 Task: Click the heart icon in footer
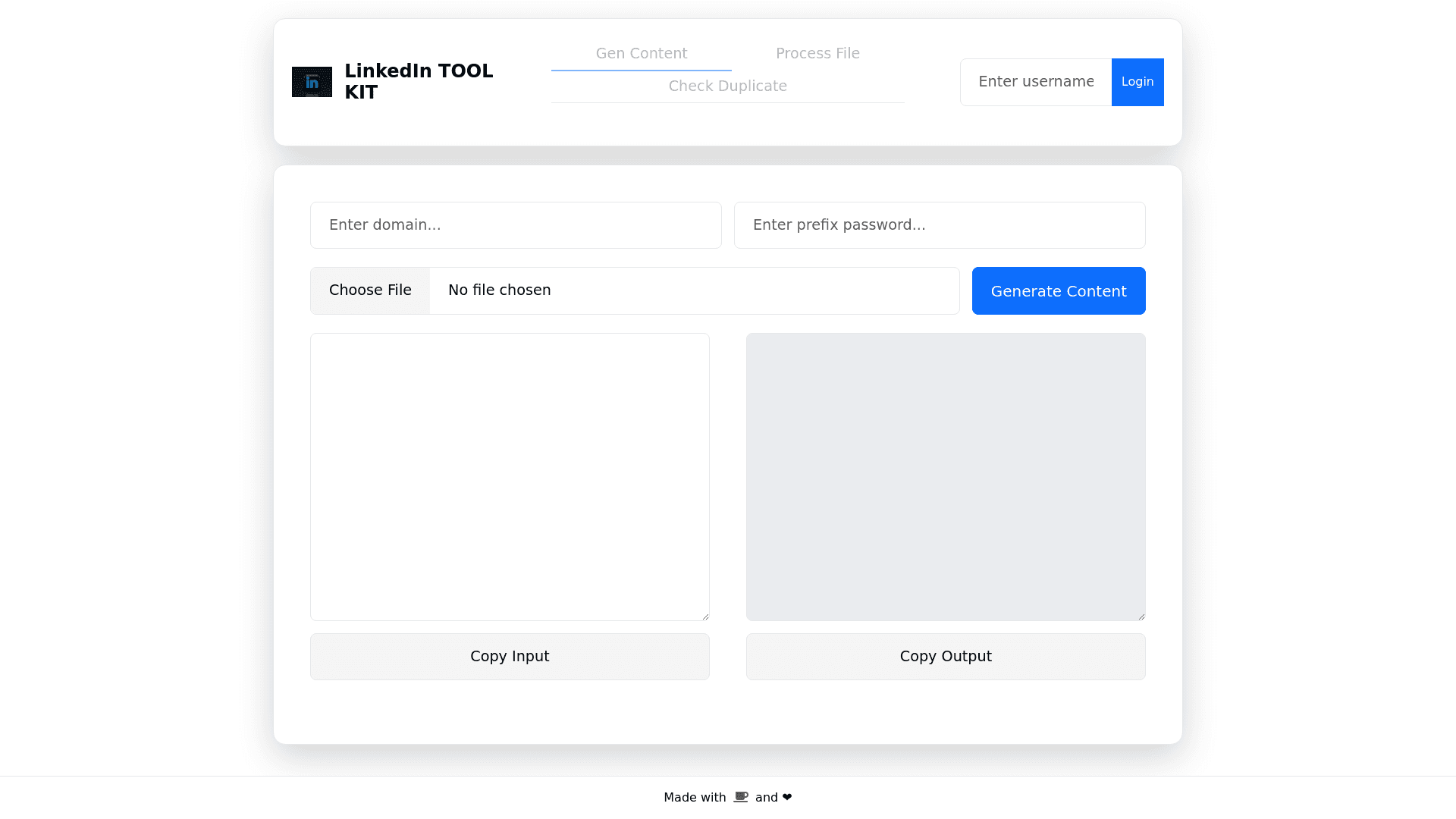(x=787, y=797)
